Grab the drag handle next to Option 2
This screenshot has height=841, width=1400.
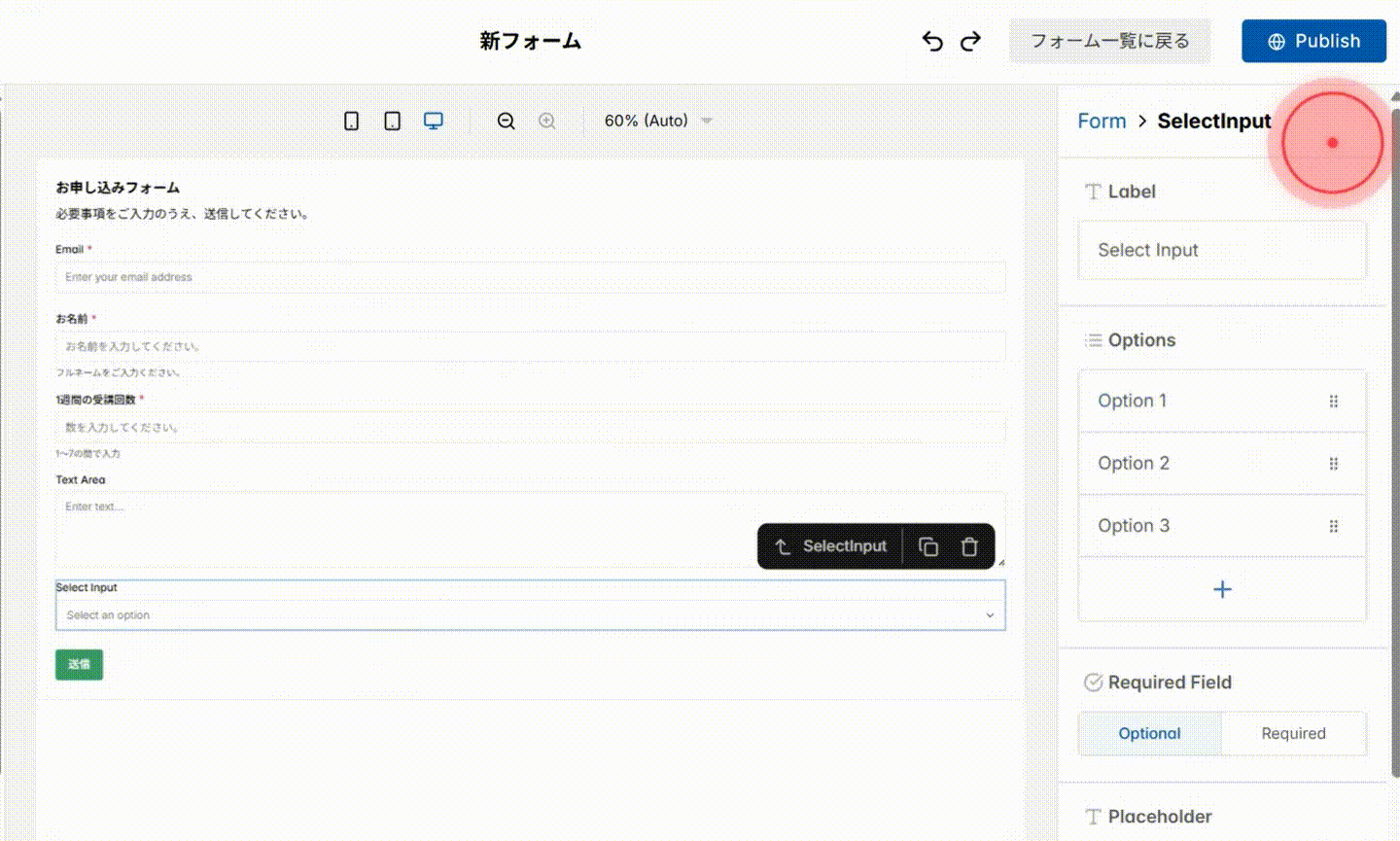tap(1334, 464)
